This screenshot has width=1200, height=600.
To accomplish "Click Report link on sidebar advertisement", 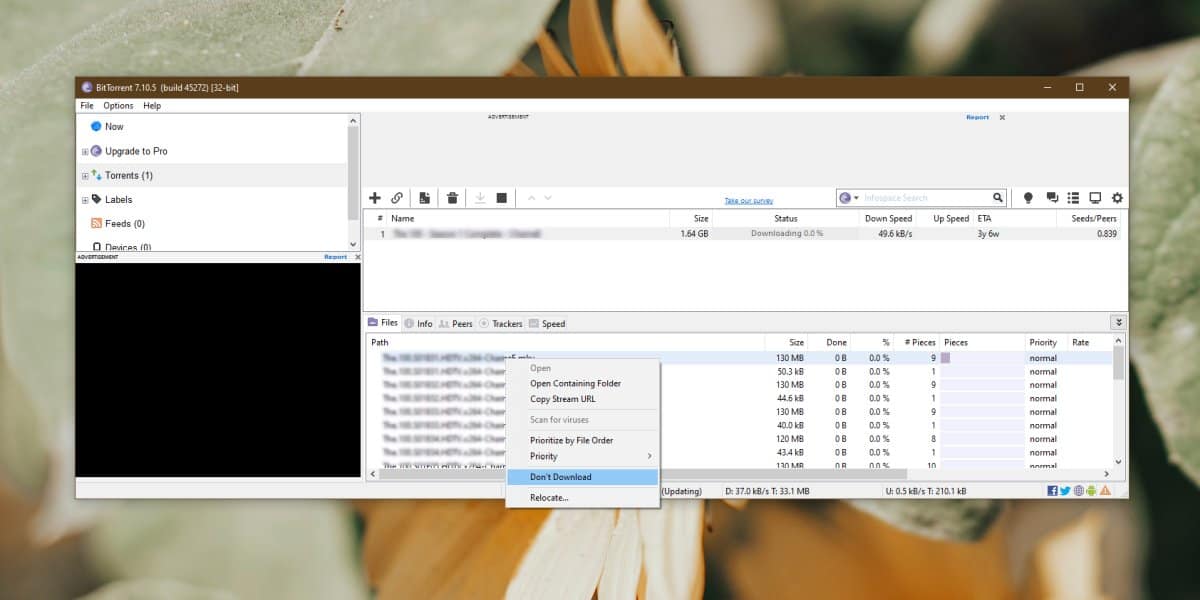I will (335, 257).
